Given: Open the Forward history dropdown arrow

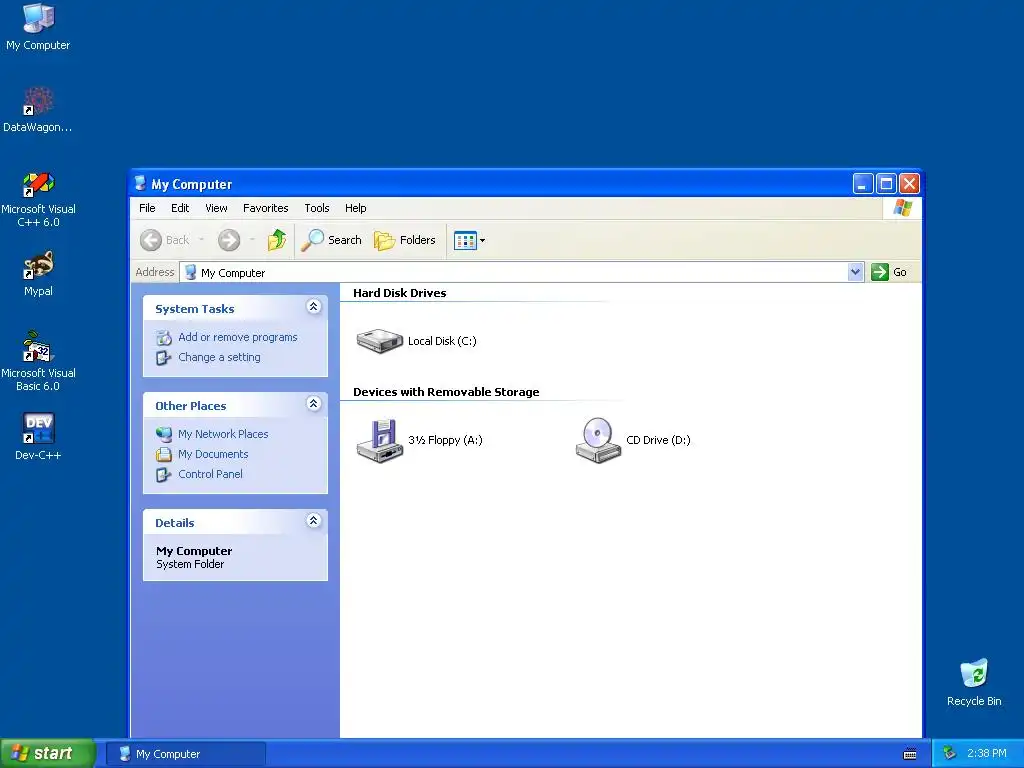Looking at the screenshot, I should pyautogui.click(x=251, y=240).
